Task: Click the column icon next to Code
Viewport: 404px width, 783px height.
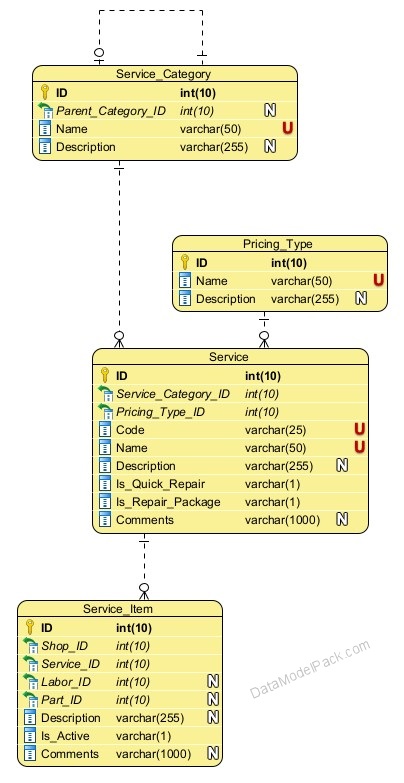Action: 105,430
